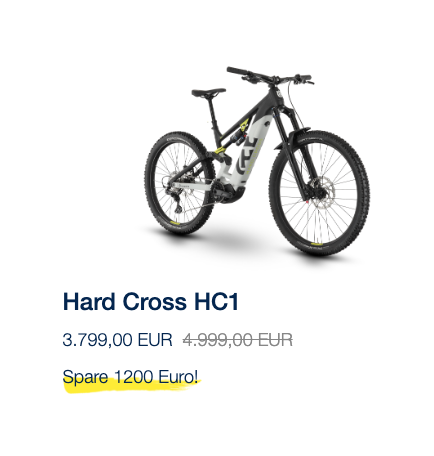Select the current price 3.799,00 EUR

118,340
